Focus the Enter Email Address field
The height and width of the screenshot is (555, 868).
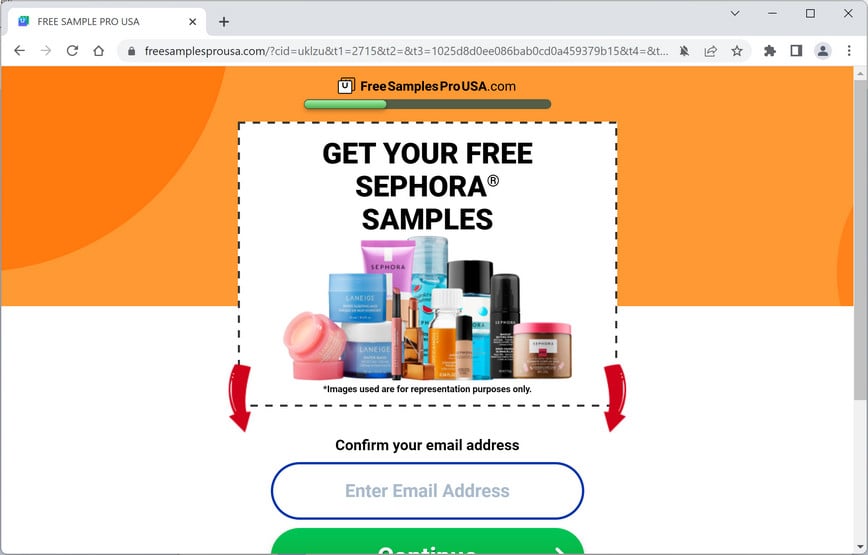coord(427,491)
